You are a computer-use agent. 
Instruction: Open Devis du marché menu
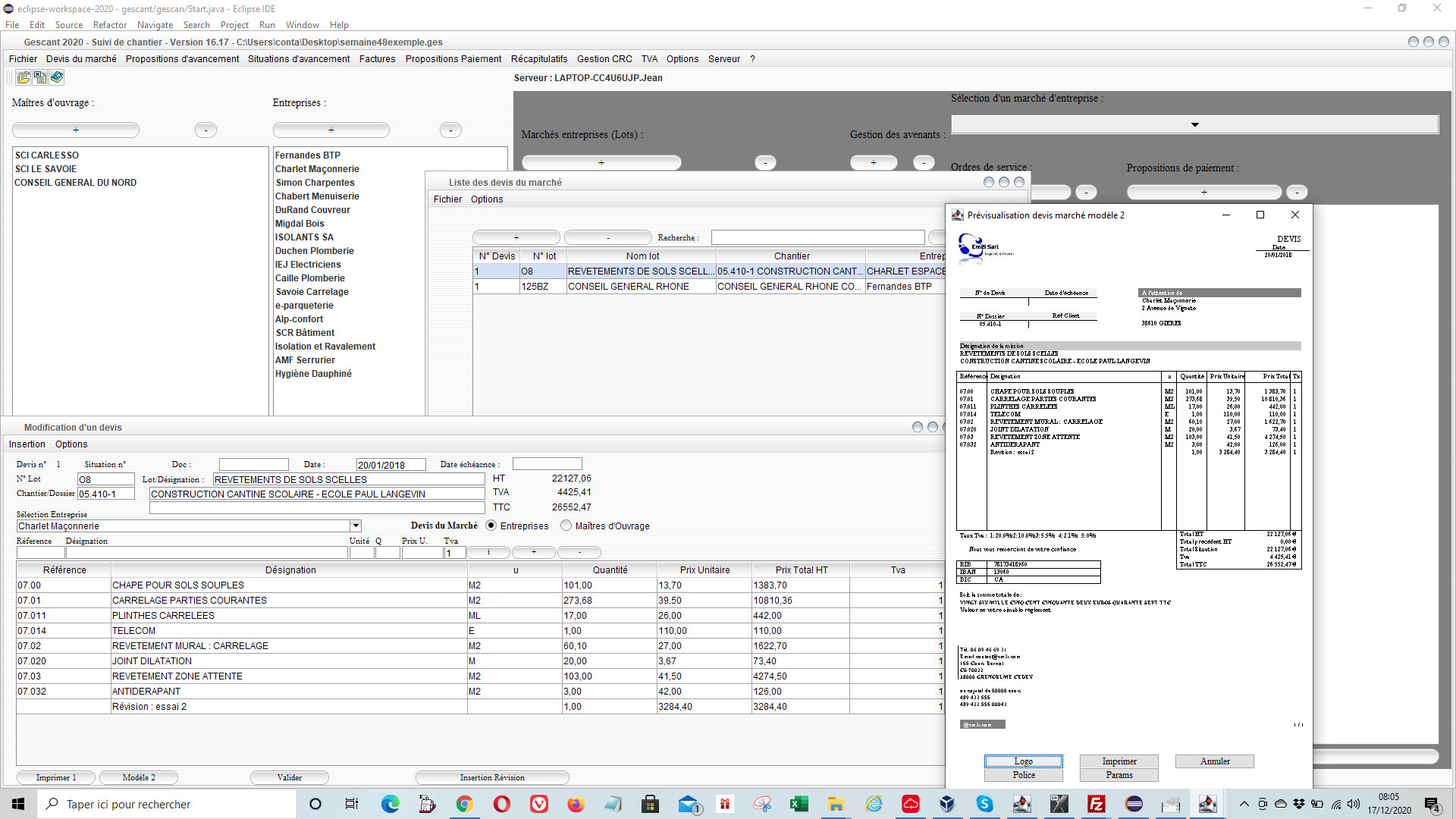[x=81, y=58]
